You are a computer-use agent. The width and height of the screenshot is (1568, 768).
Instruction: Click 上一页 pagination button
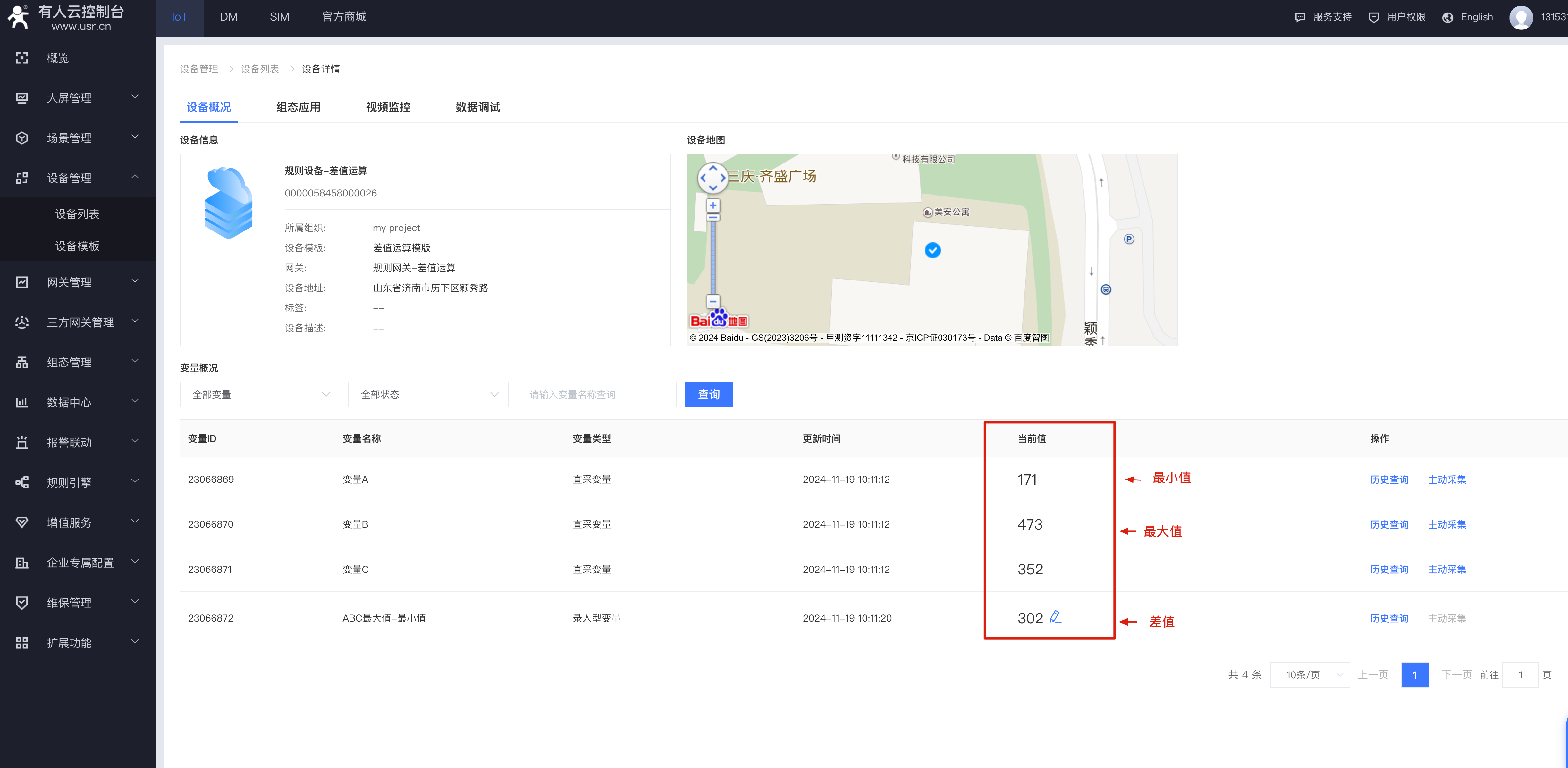[1373, 675]
